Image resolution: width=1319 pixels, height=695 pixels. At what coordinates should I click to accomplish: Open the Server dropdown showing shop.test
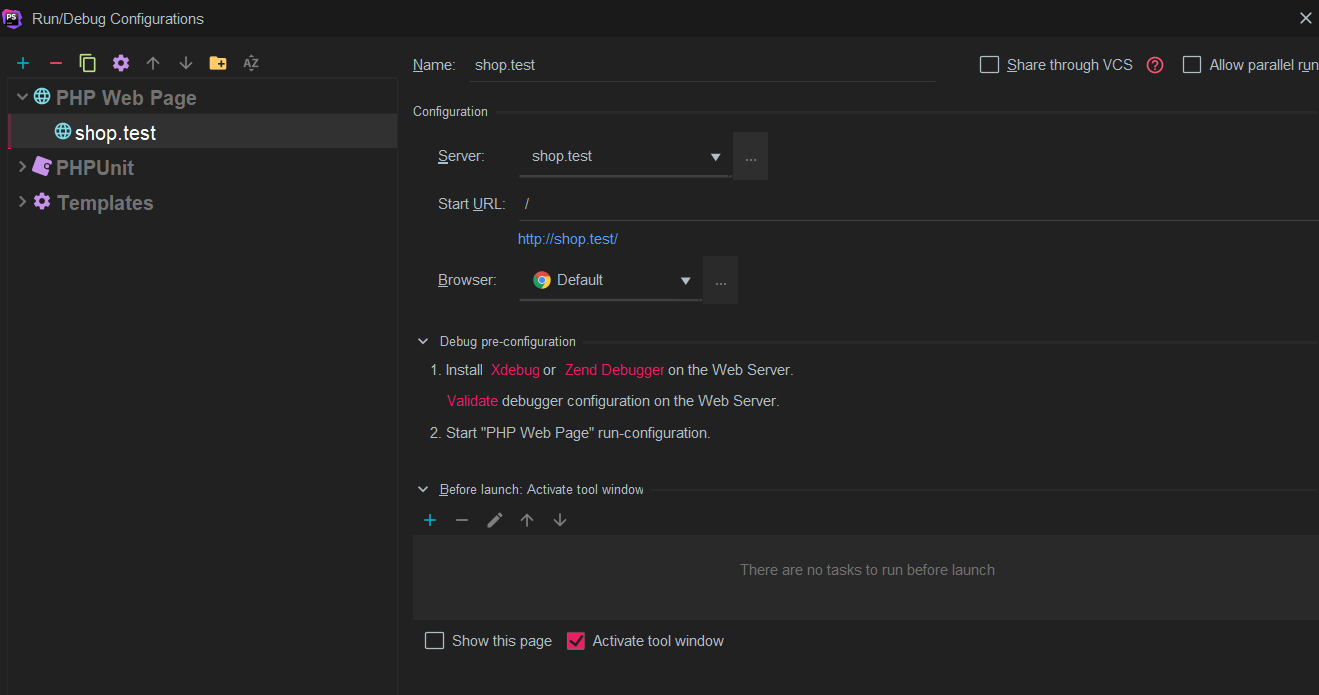tap(625, 156)
